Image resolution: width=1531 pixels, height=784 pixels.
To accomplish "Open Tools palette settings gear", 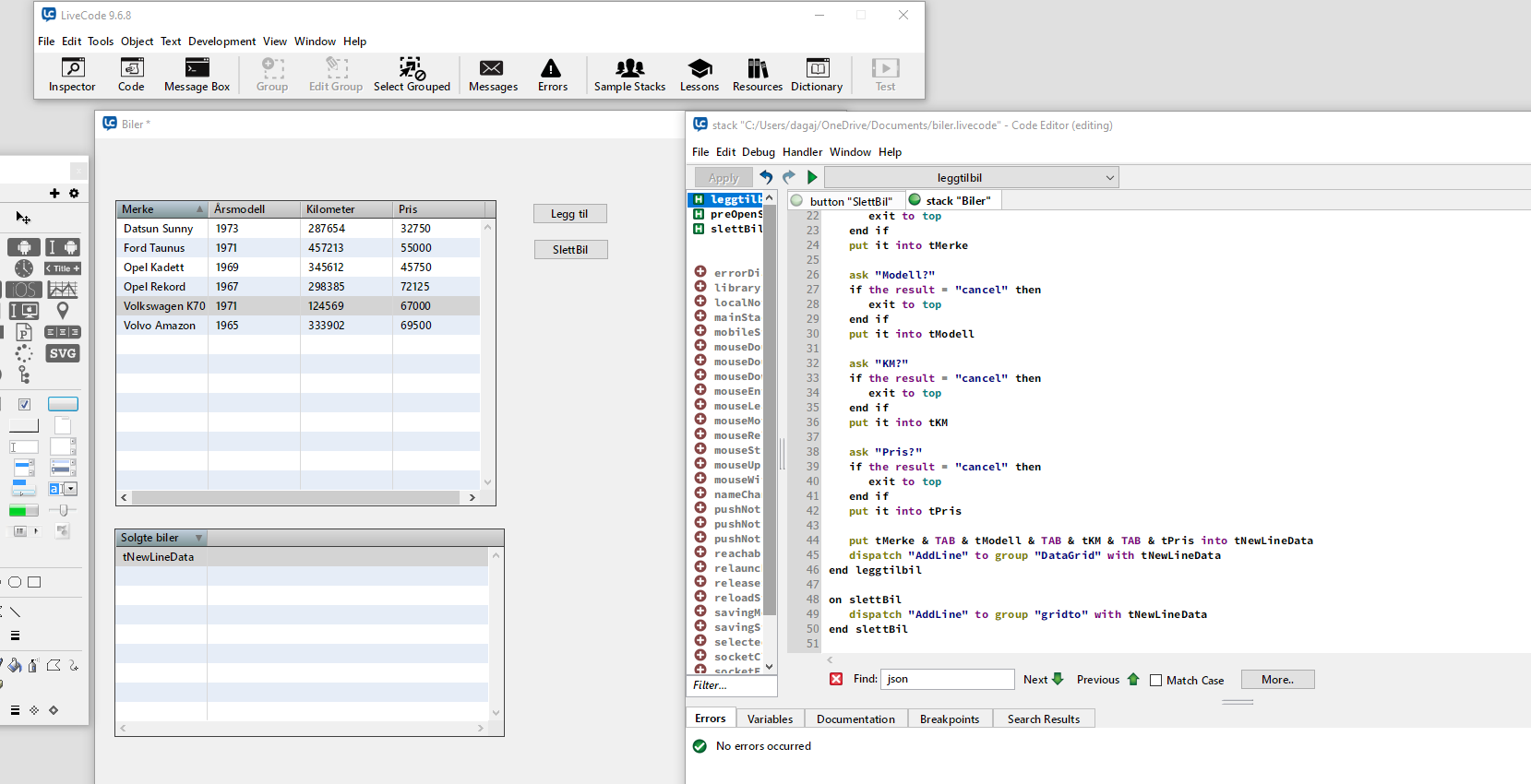I will tap(74, 193).
